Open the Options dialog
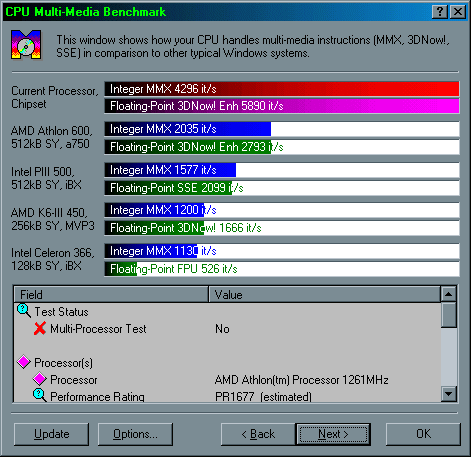This screenshot has height=457, width=471. coord(135,434)
